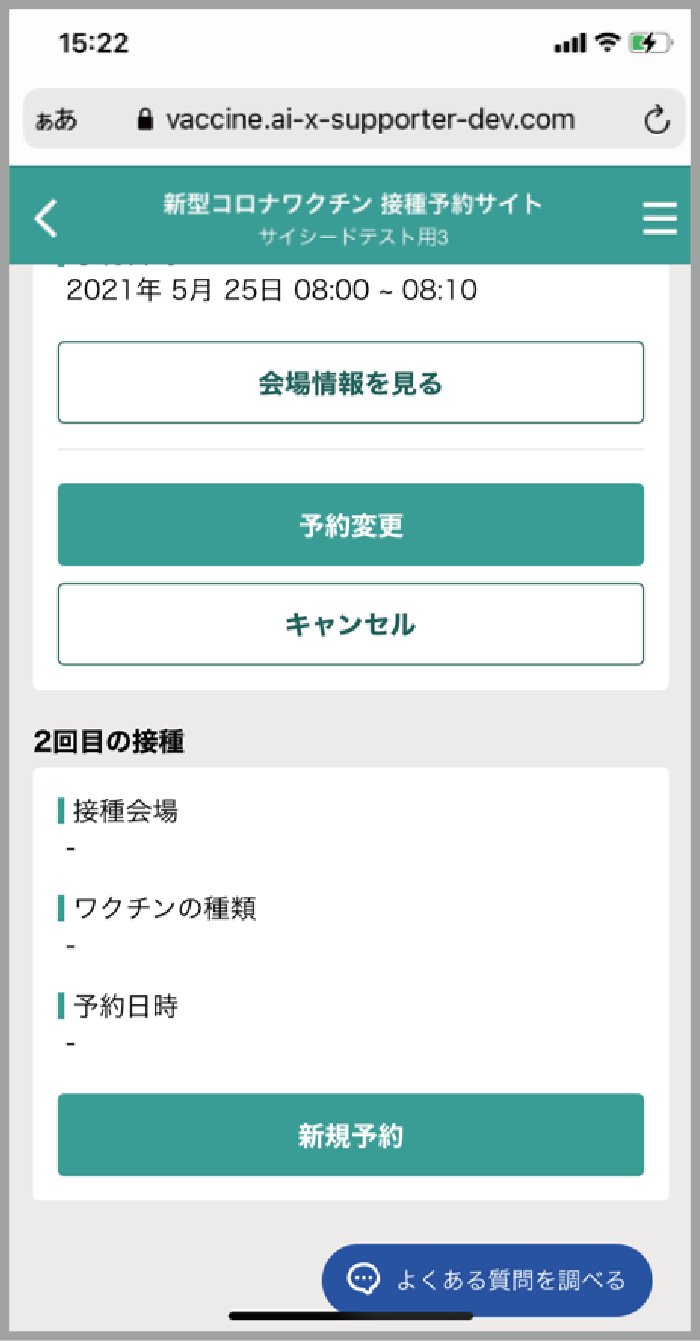Reload the page with refresh icon

coord(656,121)
